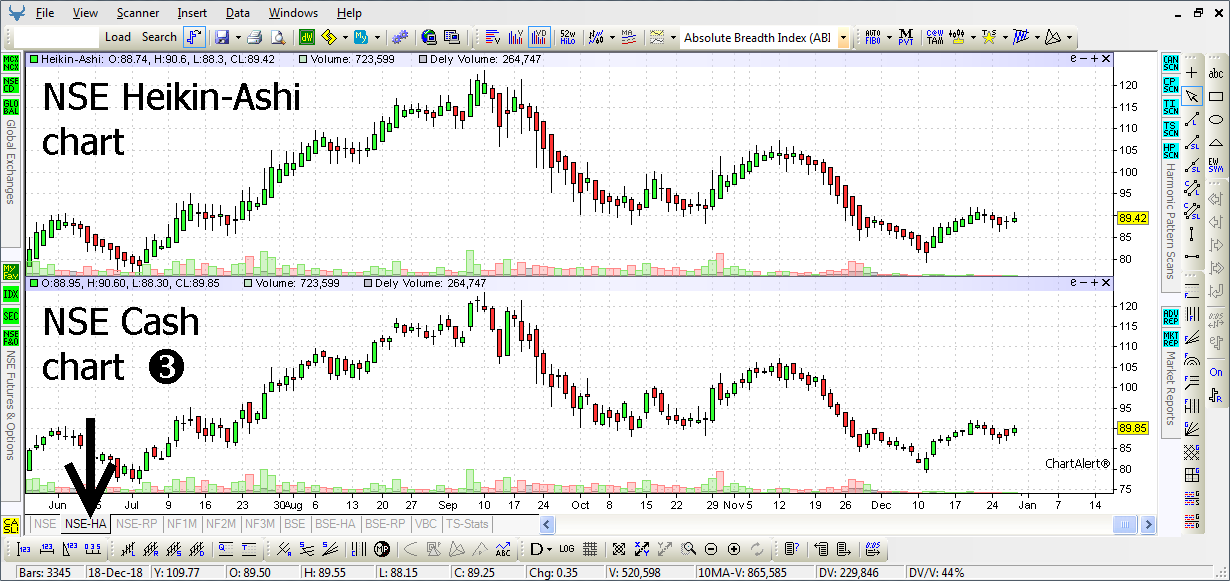Click the CAW TAW toolbar icon
This screenshot has width=1230, height=581.
[x=935, y=38]
